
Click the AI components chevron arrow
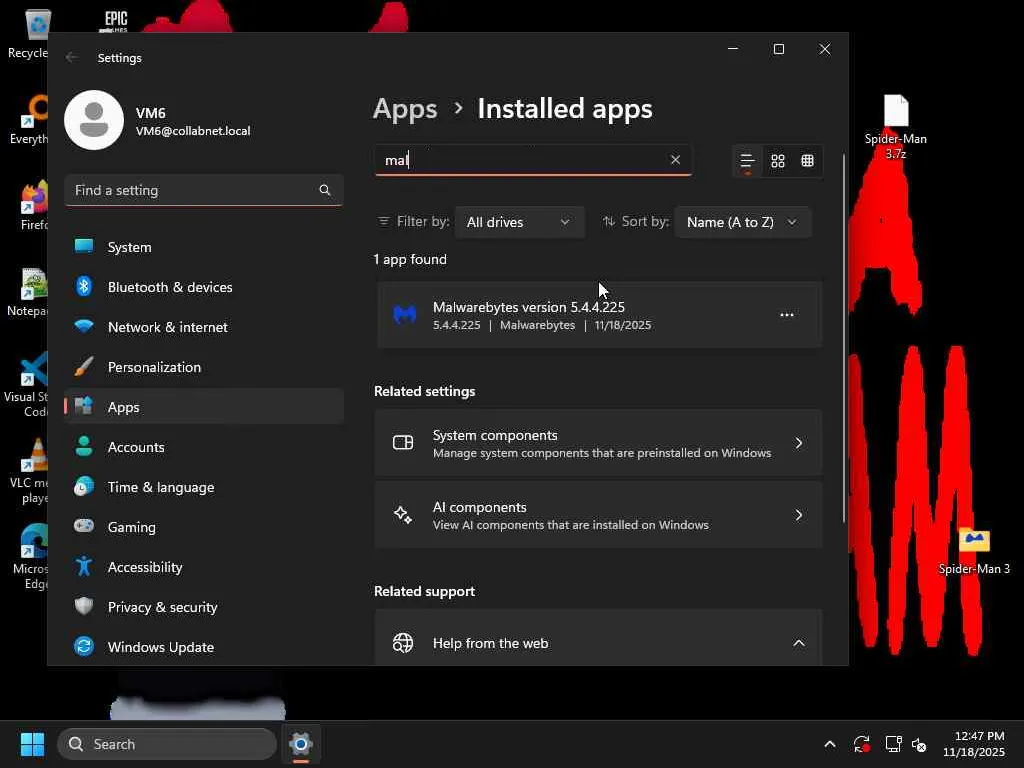click(798, 515)
